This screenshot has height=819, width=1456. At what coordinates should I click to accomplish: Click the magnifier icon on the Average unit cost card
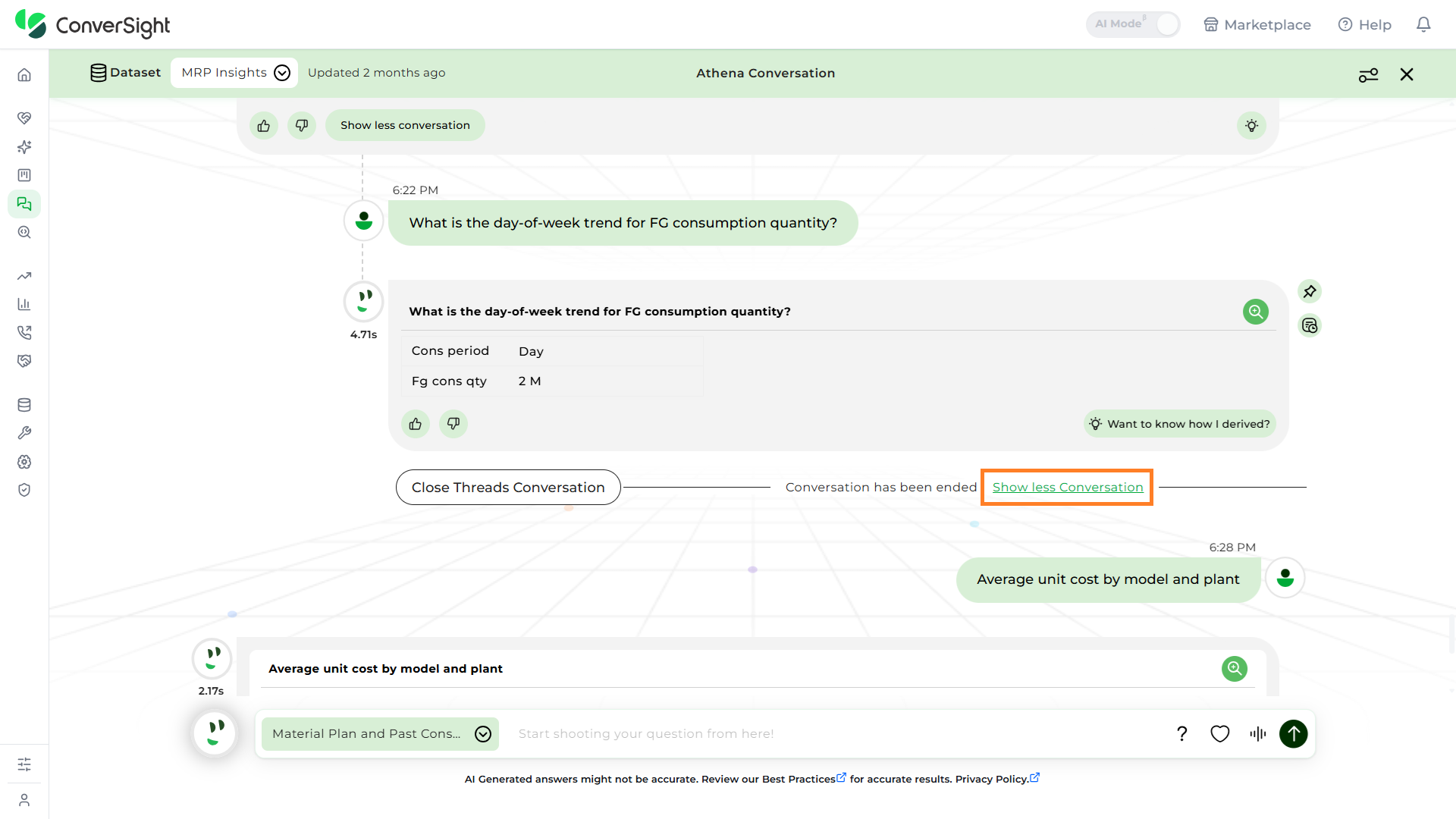(x=1235, y=668)
